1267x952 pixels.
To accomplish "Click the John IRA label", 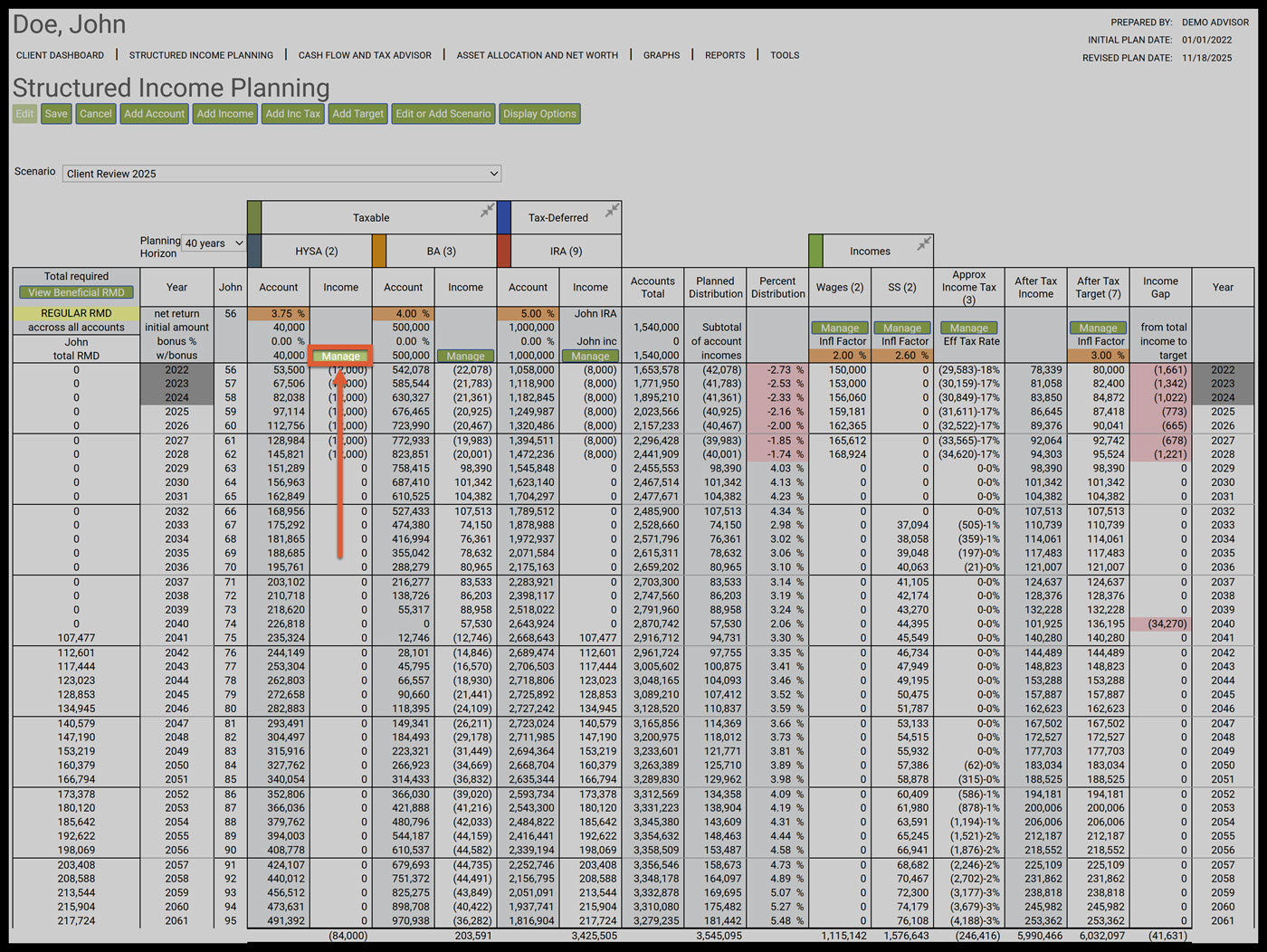I will (x=596, y=314).
